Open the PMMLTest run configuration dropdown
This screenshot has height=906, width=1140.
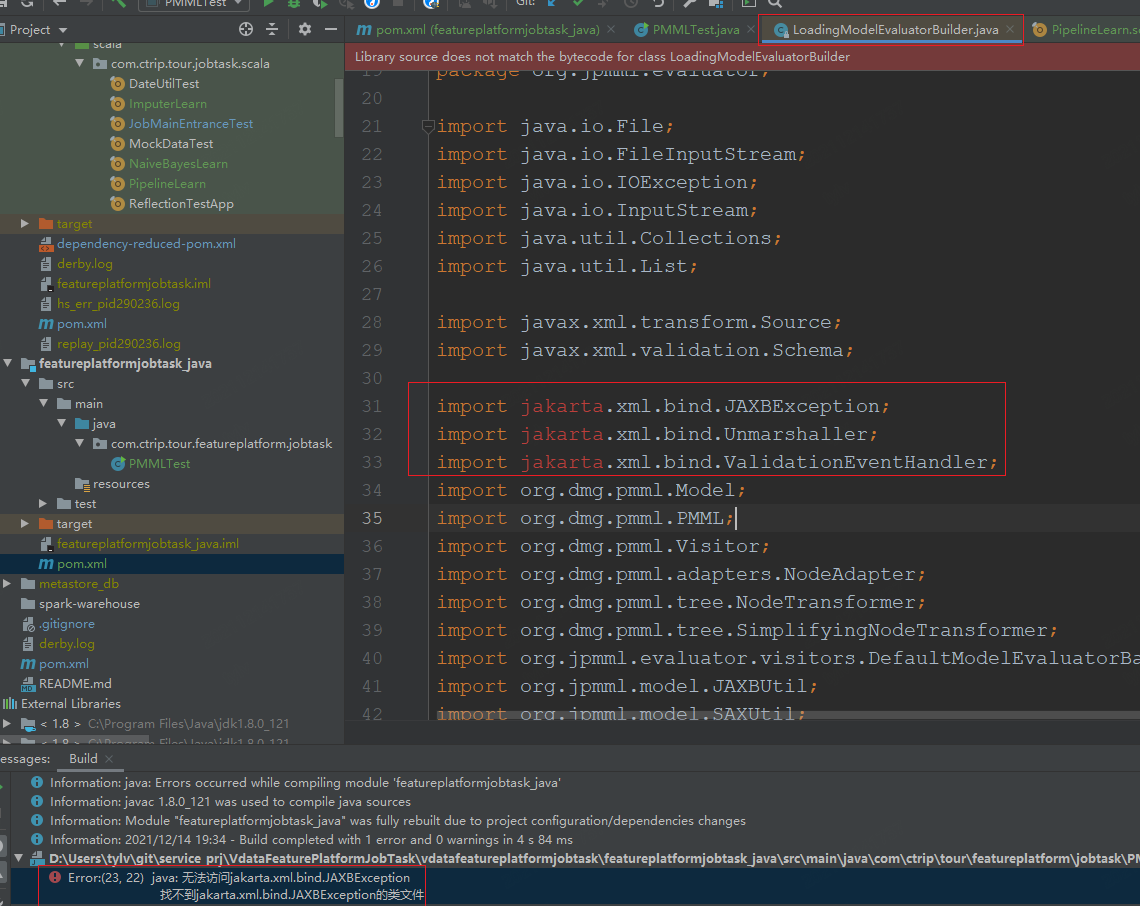pyautogui.click(x=193, y=4)
